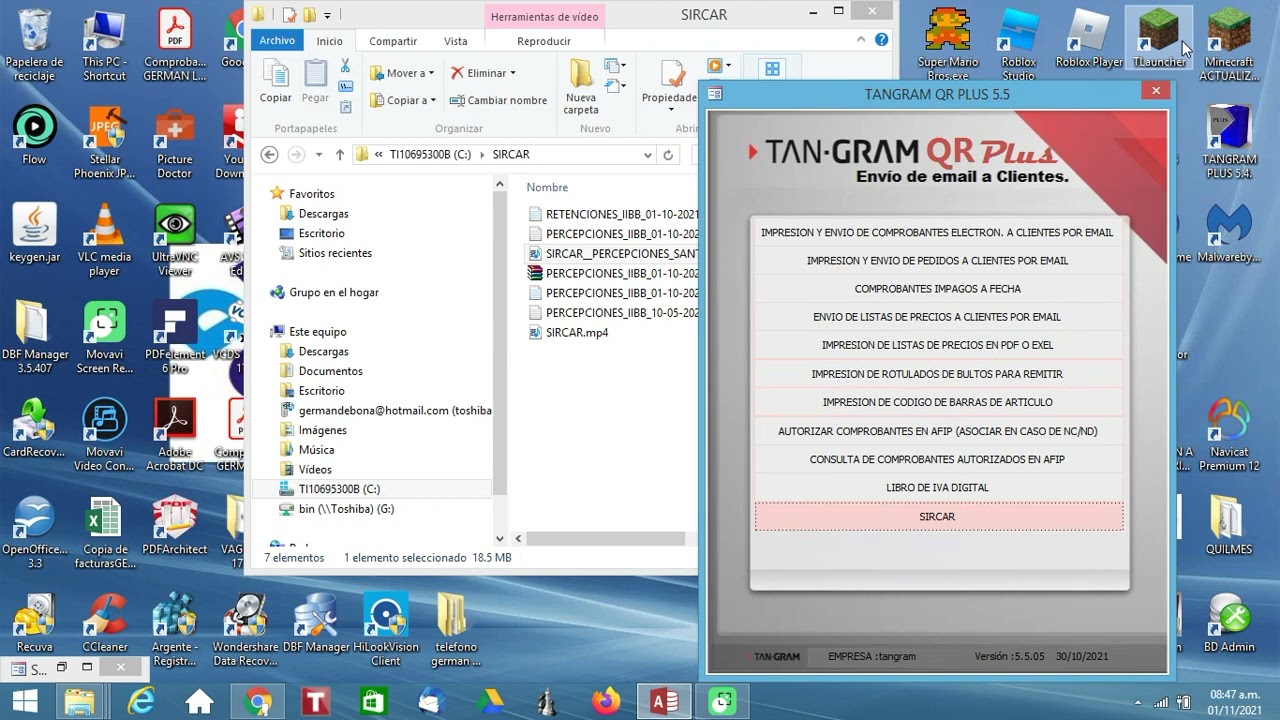Open recent locations dropdown beside navigation arrows

[319, 155]
